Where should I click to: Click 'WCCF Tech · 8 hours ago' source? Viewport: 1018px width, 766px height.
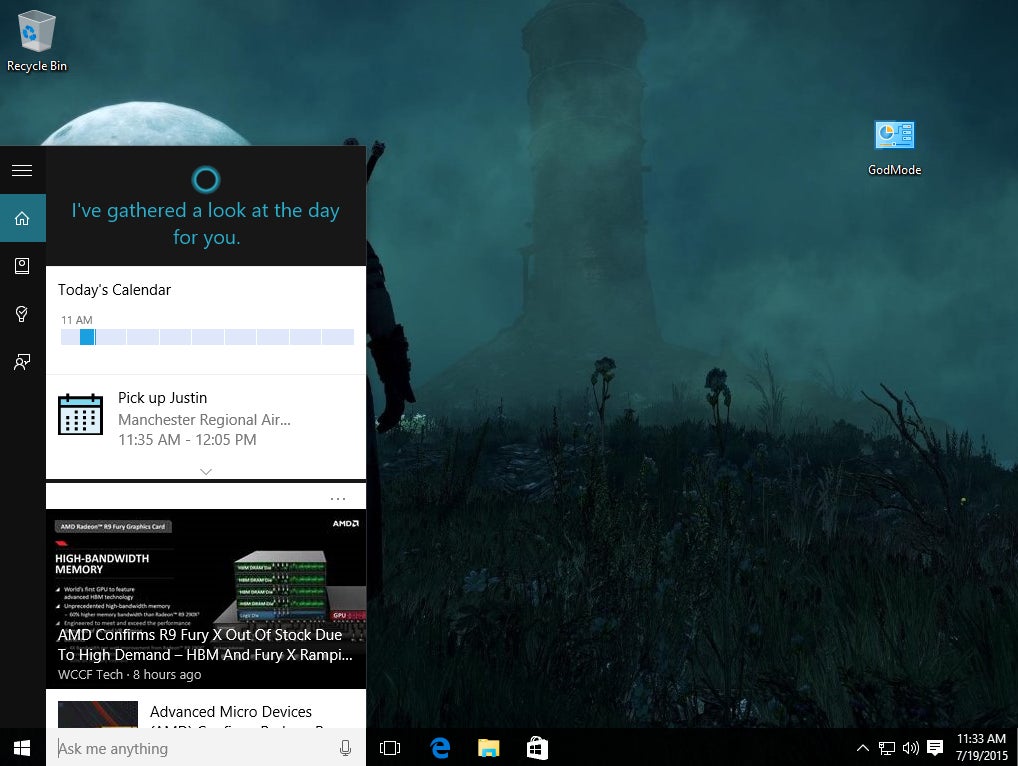coord(129,674)
